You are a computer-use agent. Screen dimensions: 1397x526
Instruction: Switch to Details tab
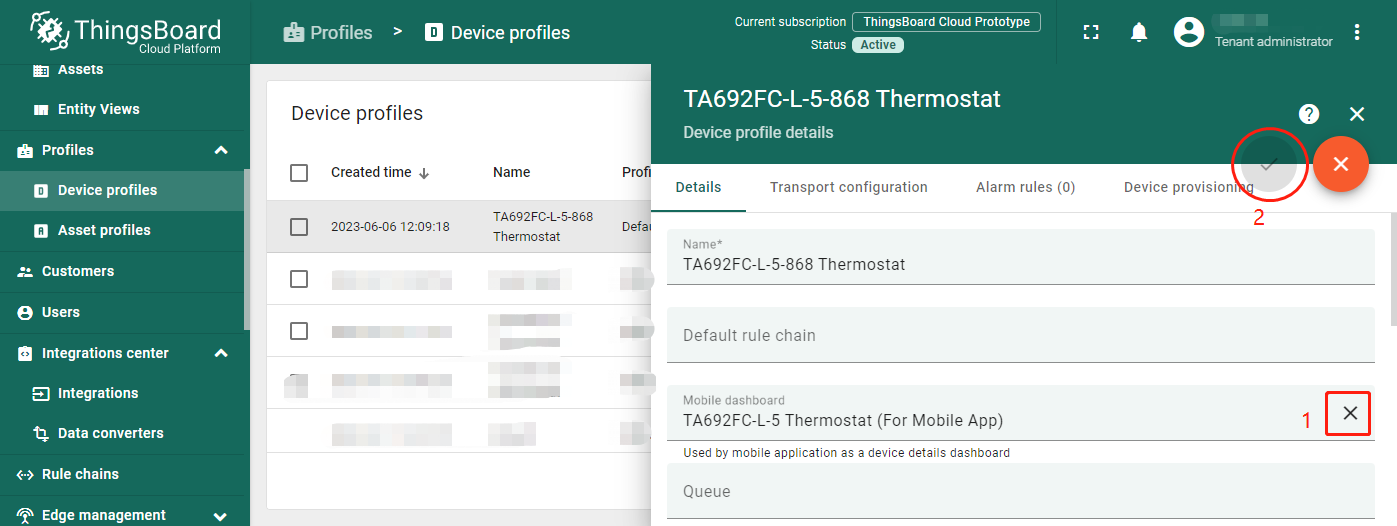[698, 187]
